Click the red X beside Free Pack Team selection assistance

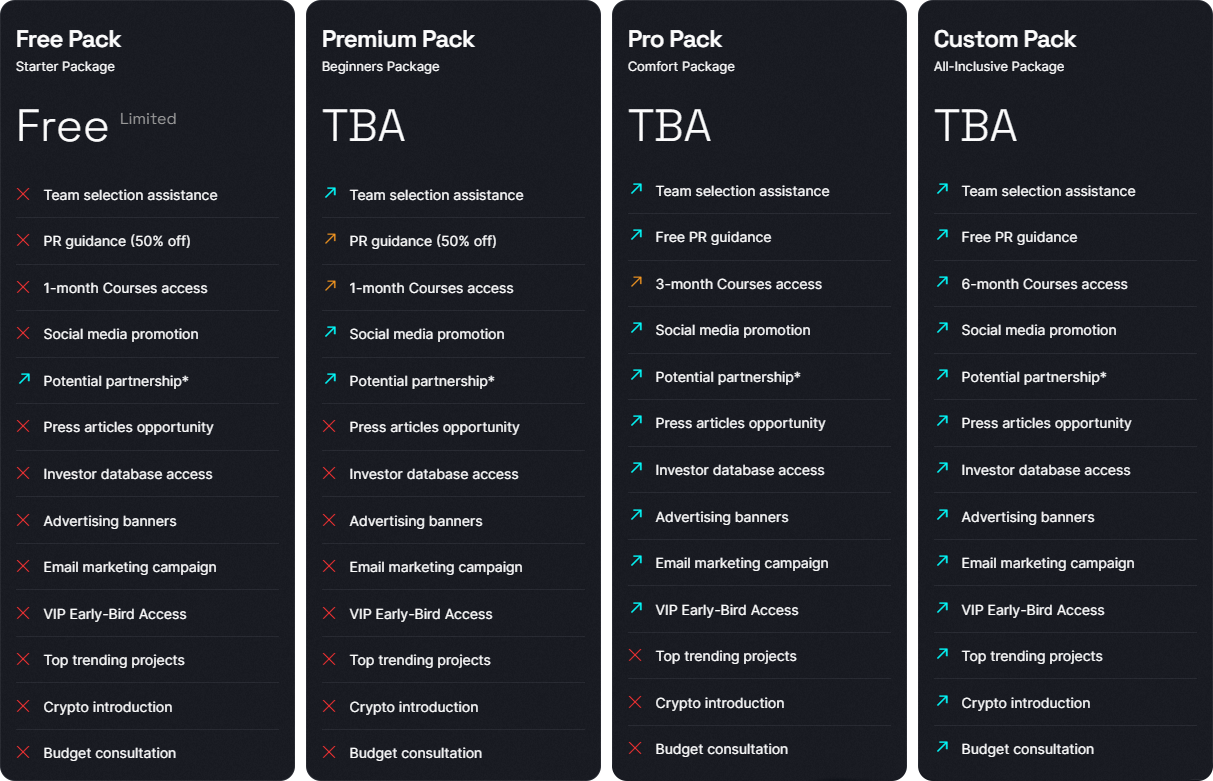23,195
